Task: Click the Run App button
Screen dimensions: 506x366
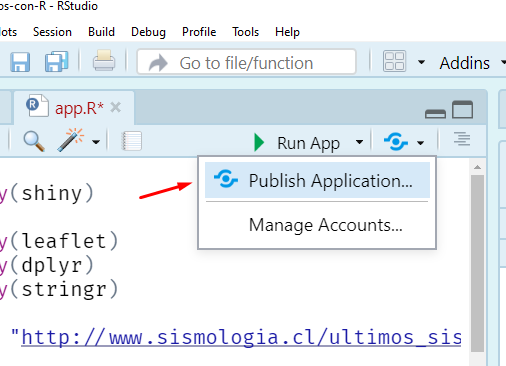Action: point(297,143)
